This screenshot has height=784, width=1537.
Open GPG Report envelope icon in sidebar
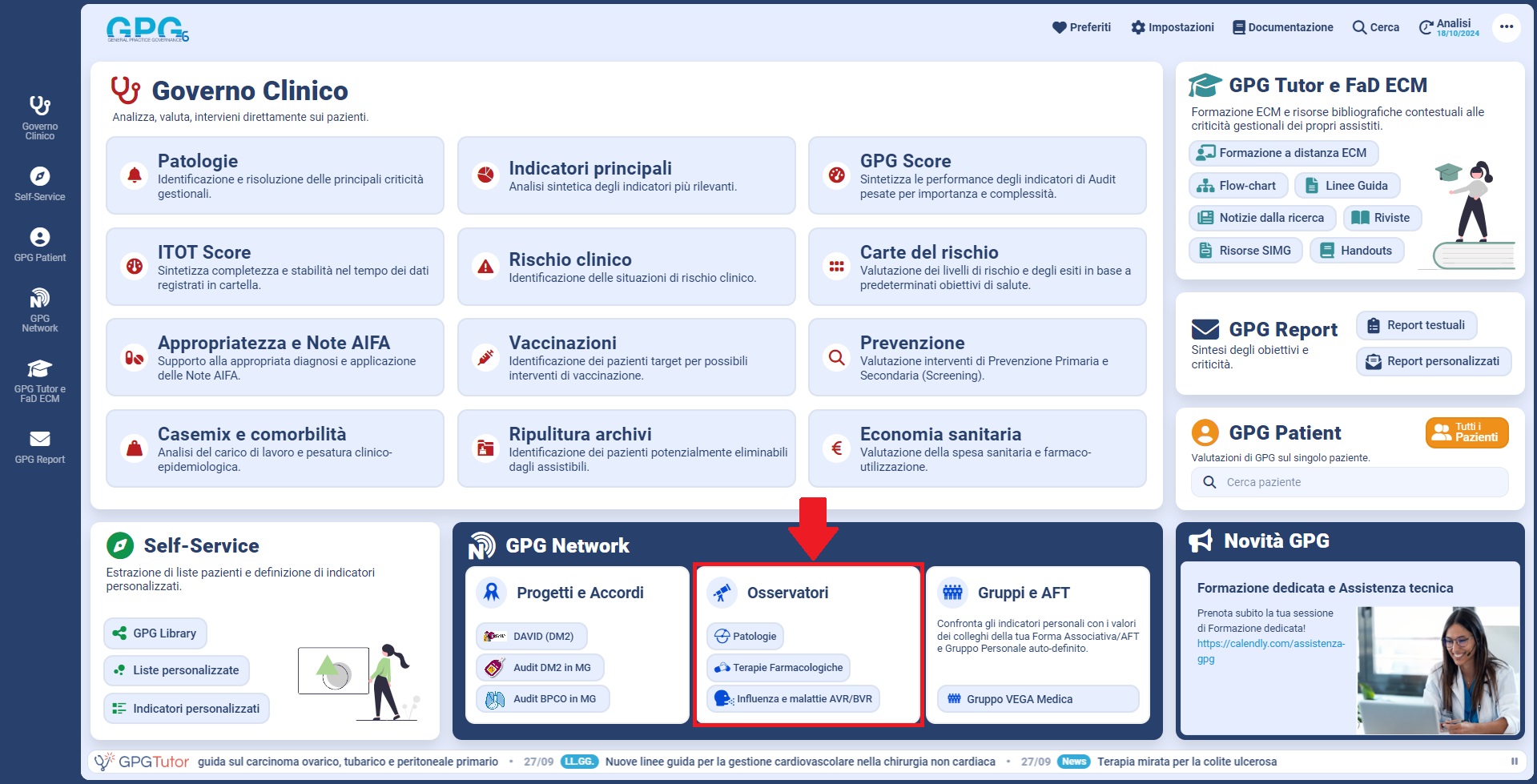coord(39,439)
